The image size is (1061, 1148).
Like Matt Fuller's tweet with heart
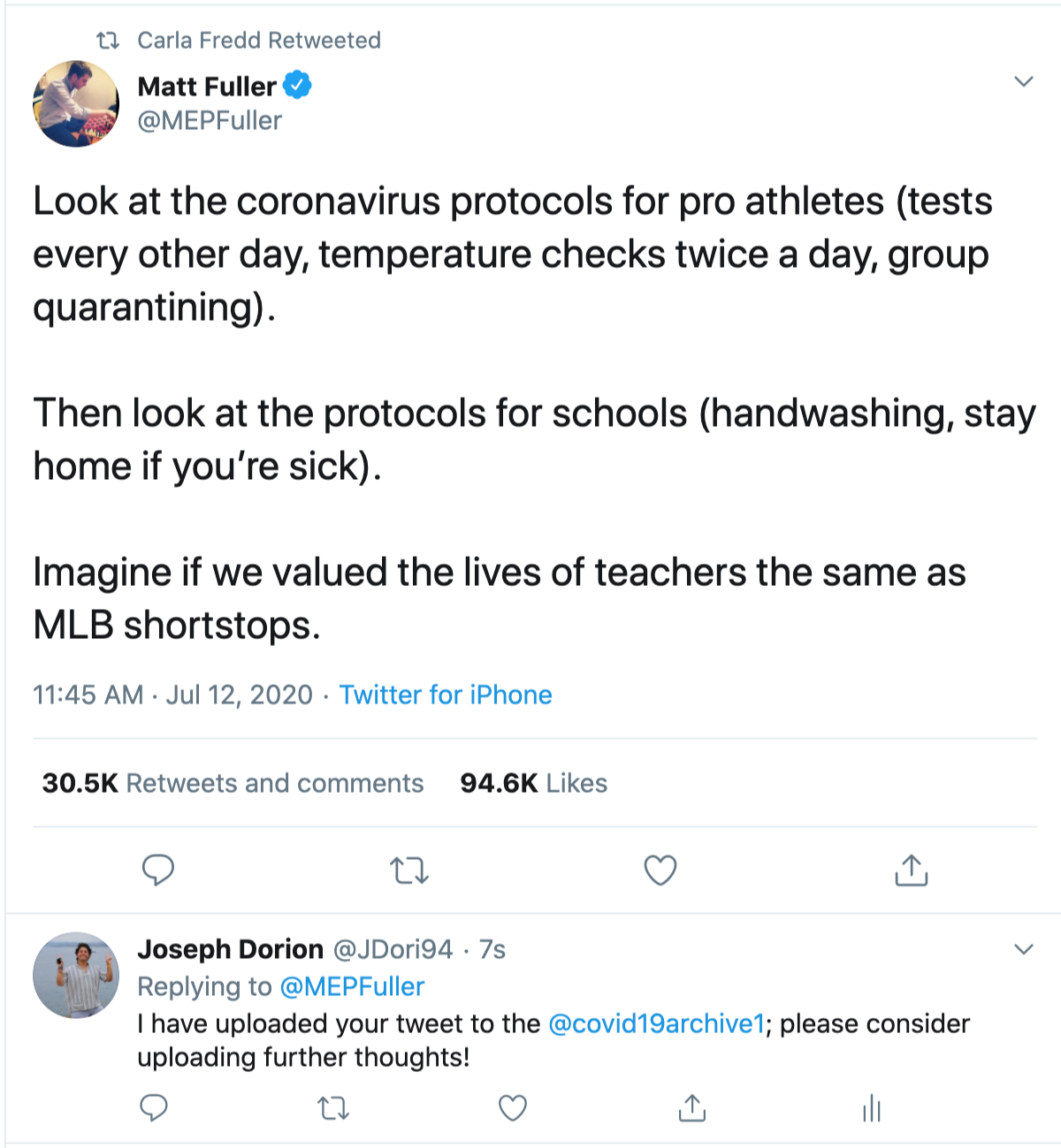coord(660,871)
